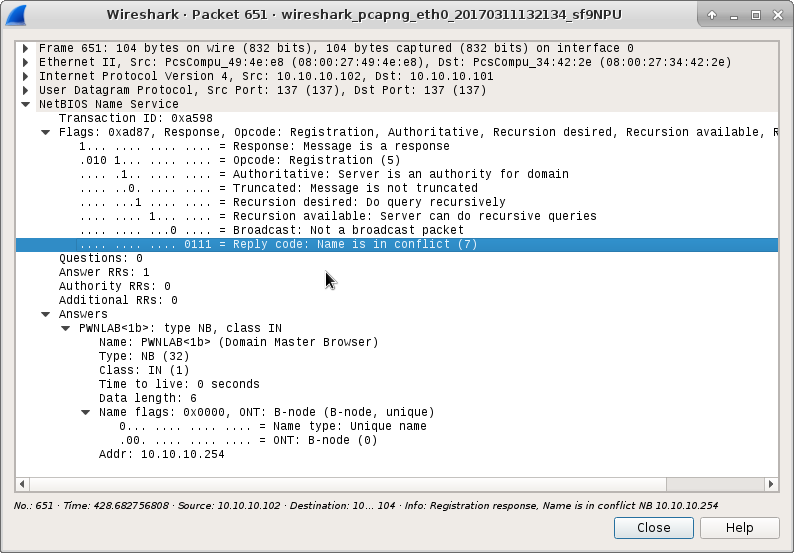Click the horizontal scrollbar right arrow

click(771, 484)
